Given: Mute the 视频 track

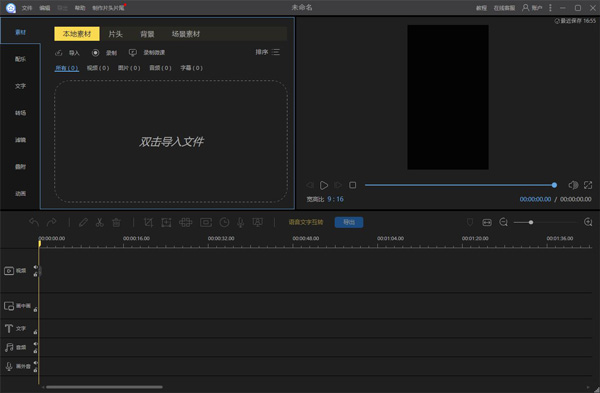Looking at the screenshot, I should (x=36, y=267).
